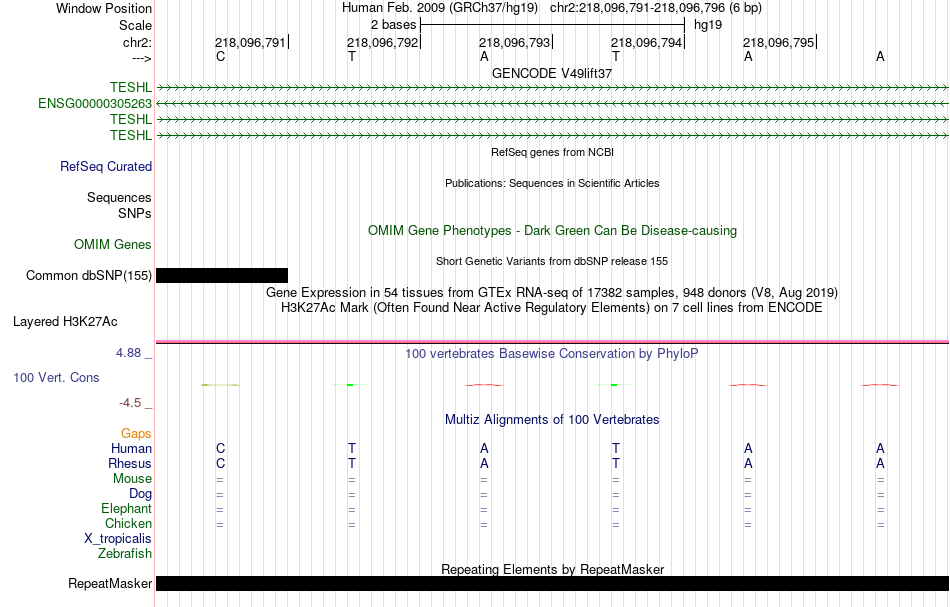Click the black dbSNP variant block

(222, 276)
